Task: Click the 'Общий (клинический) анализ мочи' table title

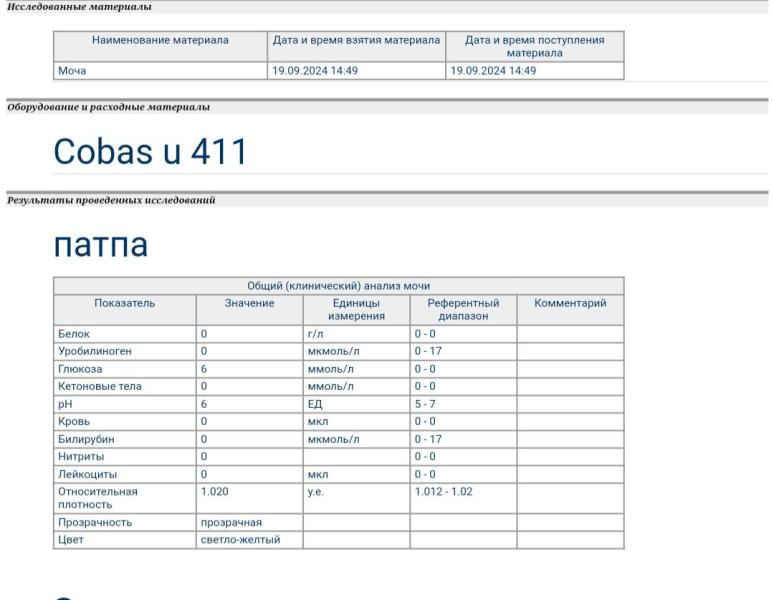Action: [x=338, y=286]
